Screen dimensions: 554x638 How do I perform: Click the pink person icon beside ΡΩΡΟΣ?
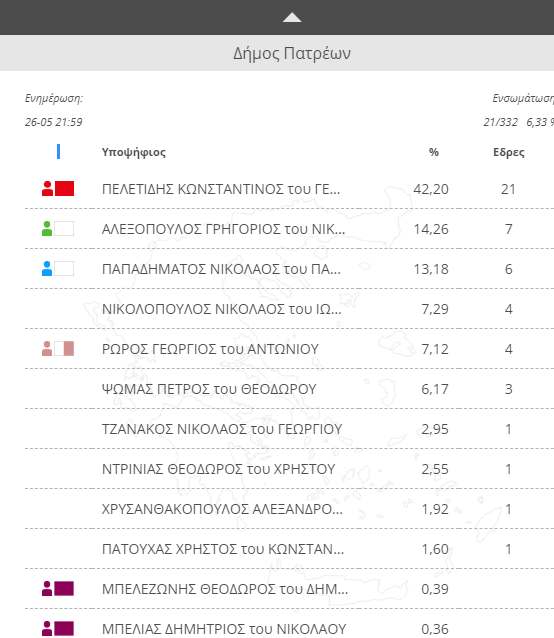pos(47,349)
